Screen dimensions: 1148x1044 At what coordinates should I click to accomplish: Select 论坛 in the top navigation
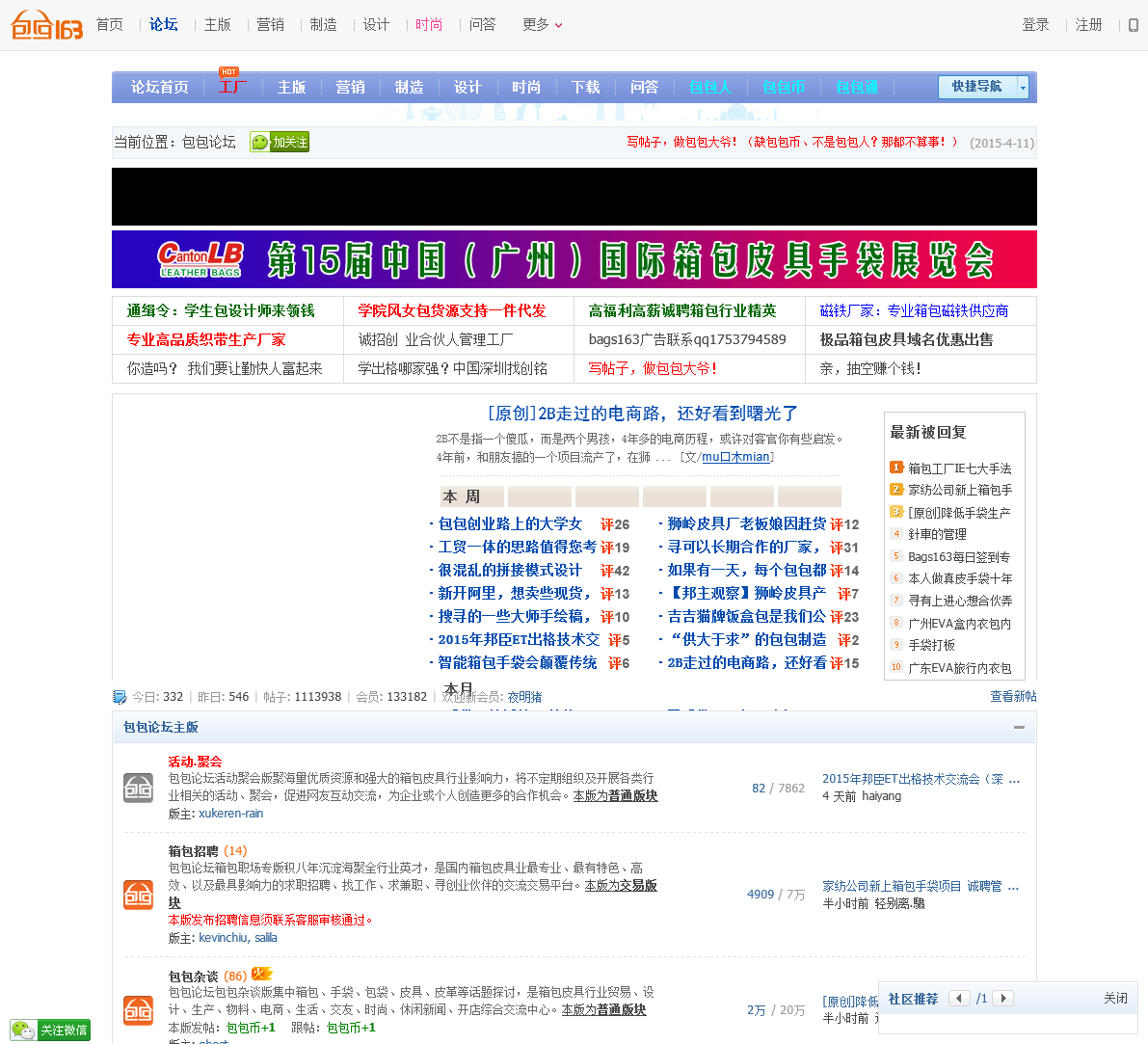click(163, 25)
